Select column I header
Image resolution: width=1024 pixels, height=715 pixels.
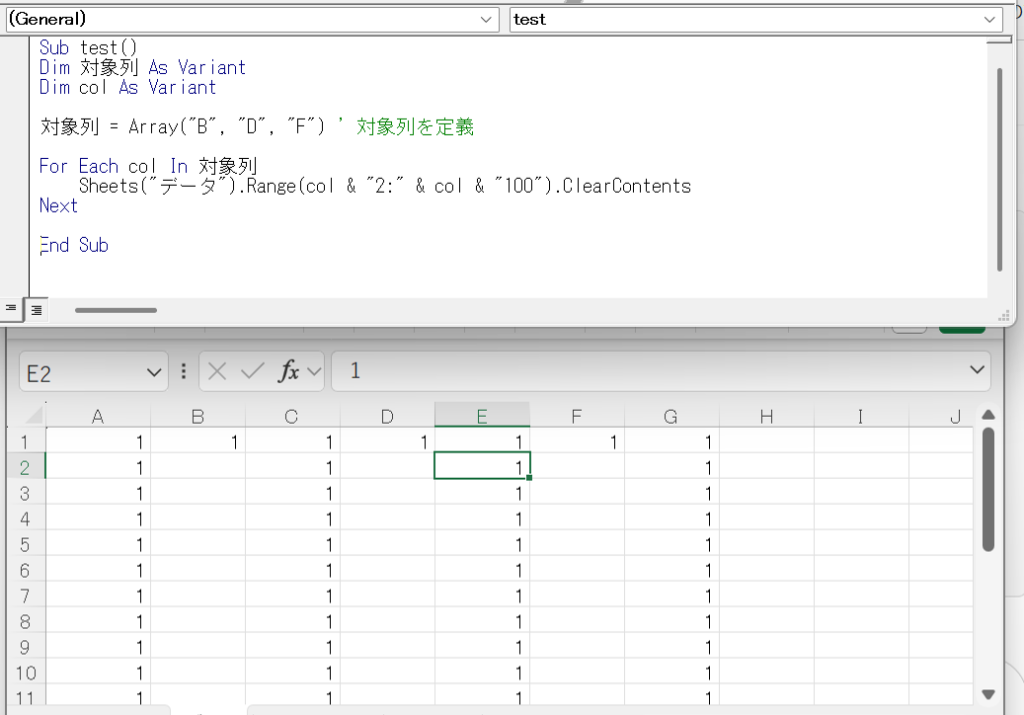[861, 416]
